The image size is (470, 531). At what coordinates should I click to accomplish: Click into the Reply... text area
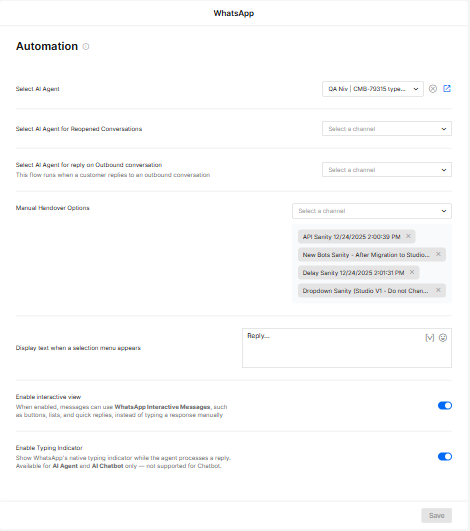(x=347, y=348)
